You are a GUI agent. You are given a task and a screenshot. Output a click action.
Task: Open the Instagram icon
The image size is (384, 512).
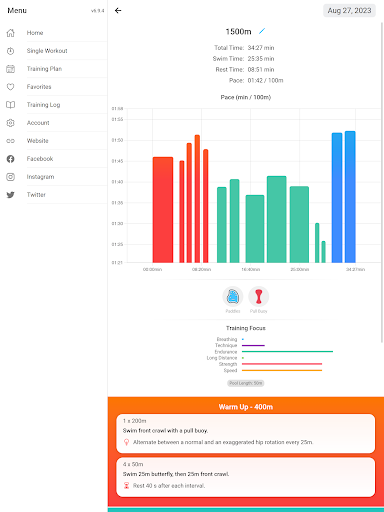[10, 177]
